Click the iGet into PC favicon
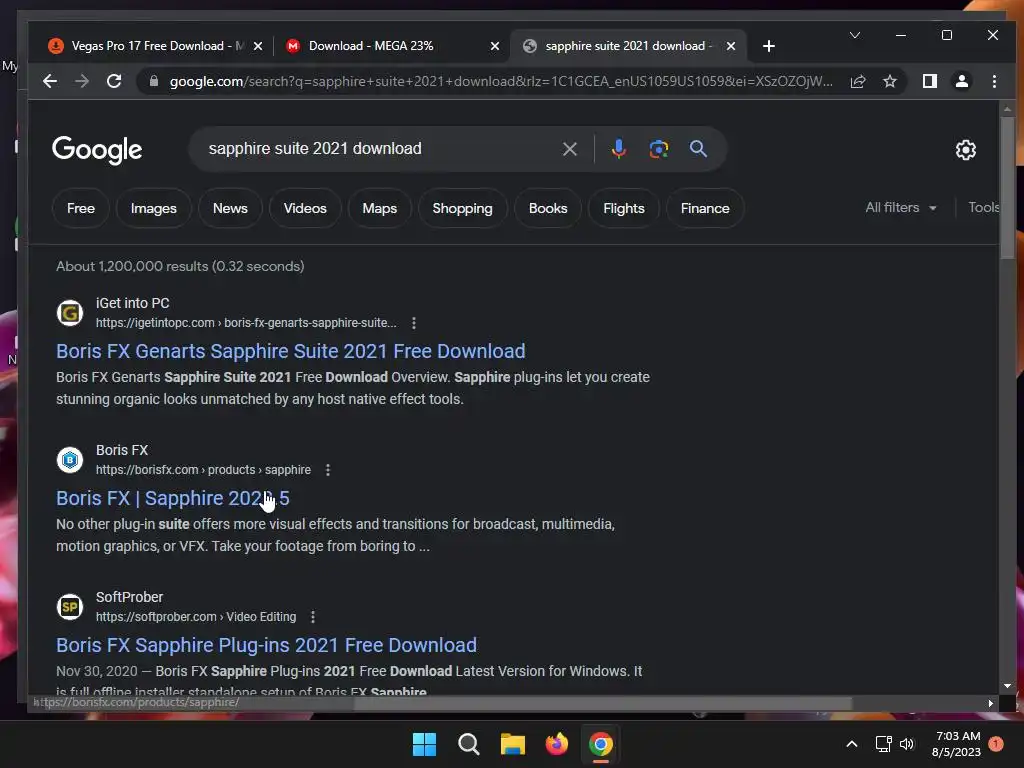Screen dimensions: 1024x768 coord(70,313)
